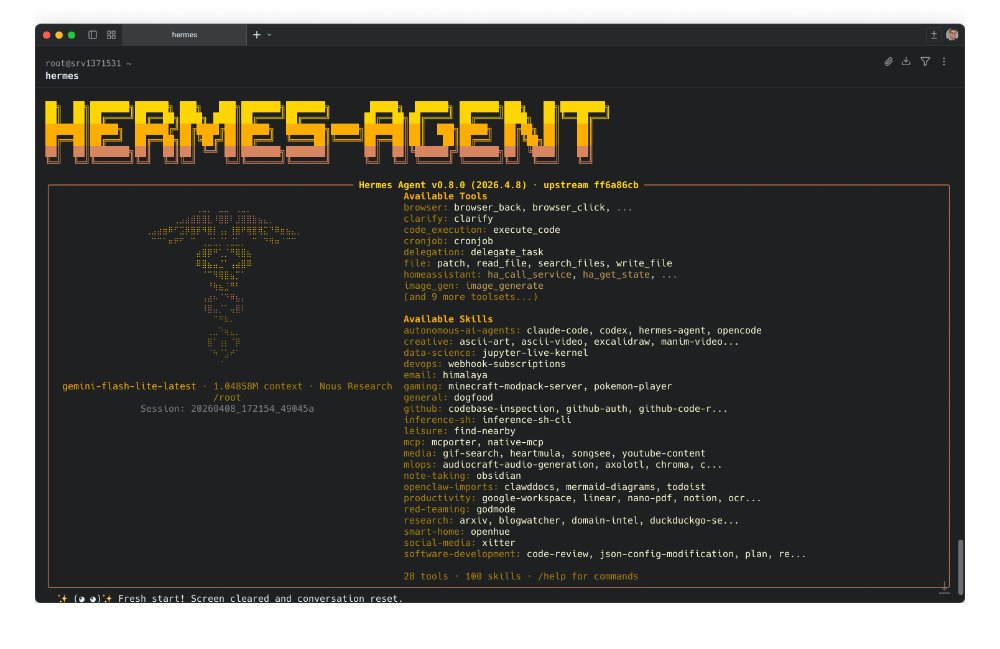Click the 'Nous Research' text
The height and width of the screenshot is (649, 1000).
pyautogui.click(x=355, y=386)
